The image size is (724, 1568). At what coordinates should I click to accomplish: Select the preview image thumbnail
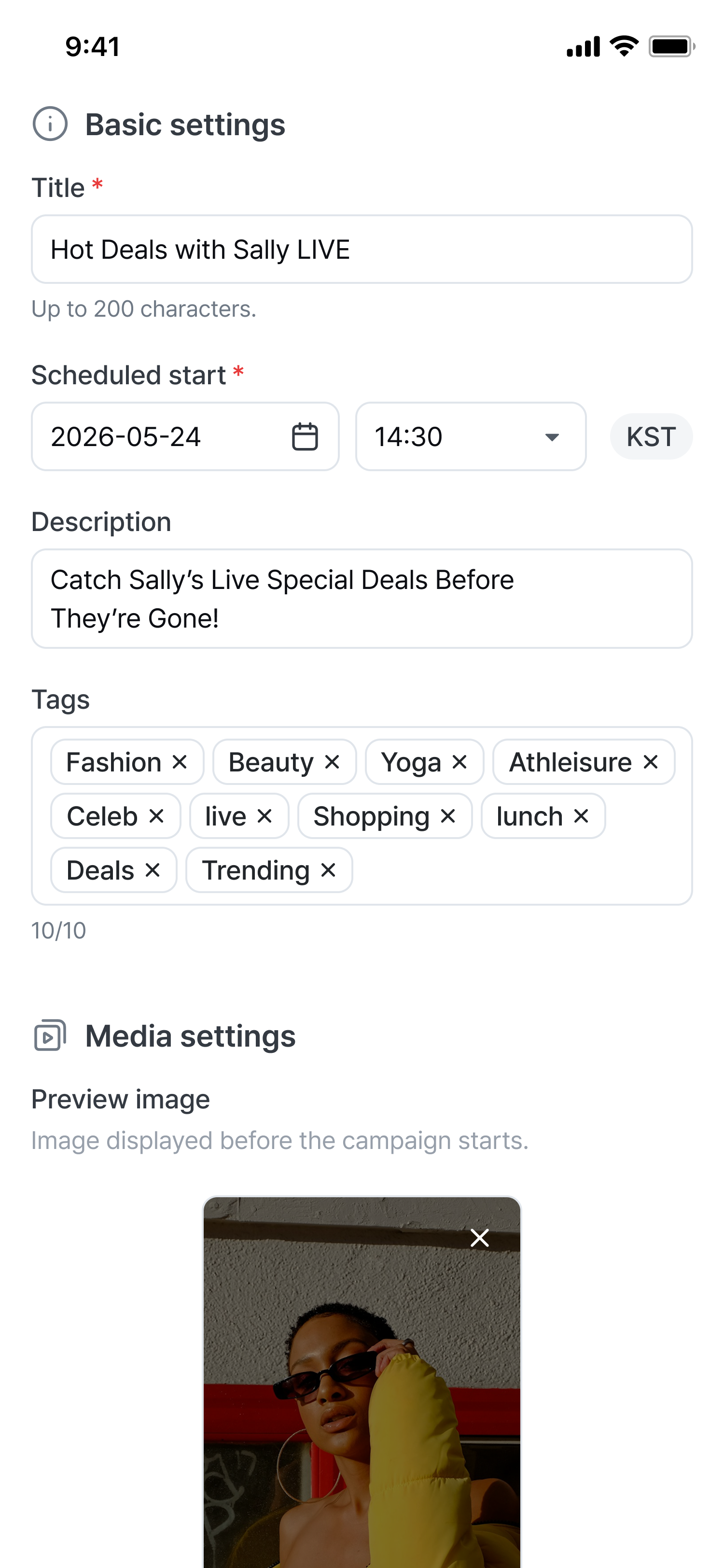(362, 1382)
